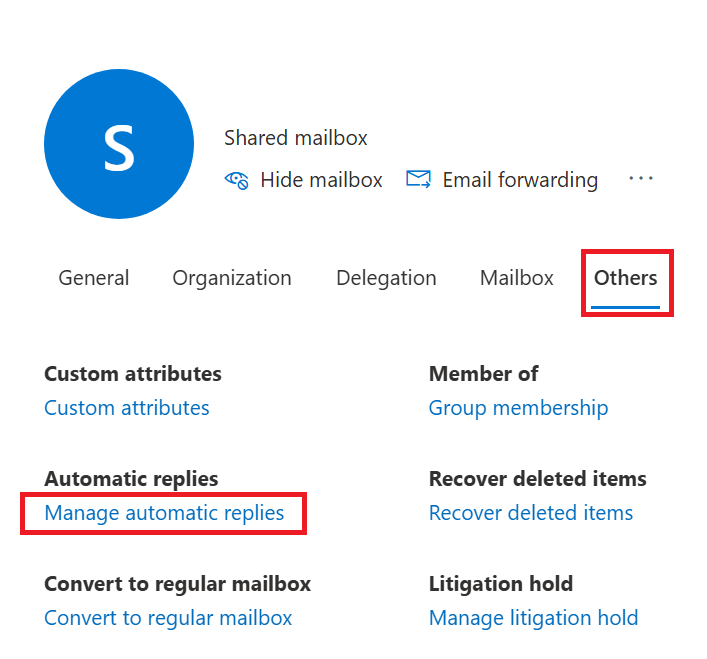Open the more options ellipsis menu

point(641,178)
